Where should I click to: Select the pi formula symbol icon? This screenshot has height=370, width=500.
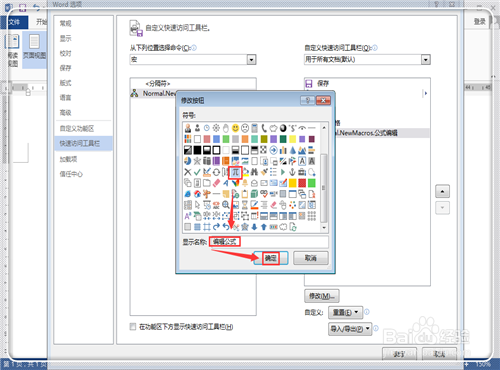tap(235, 172)
